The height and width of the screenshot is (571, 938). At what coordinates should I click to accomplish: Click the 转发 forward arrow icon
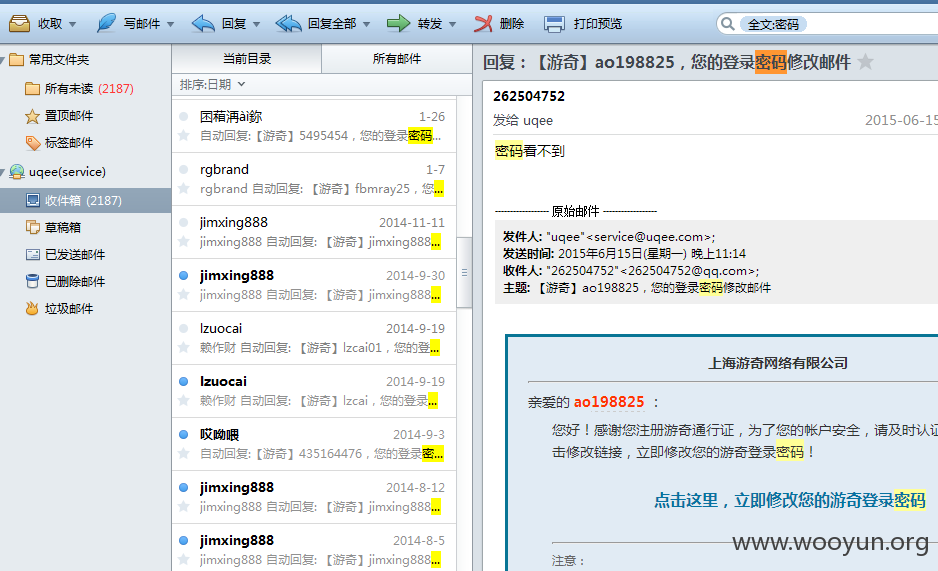[398, 23]
